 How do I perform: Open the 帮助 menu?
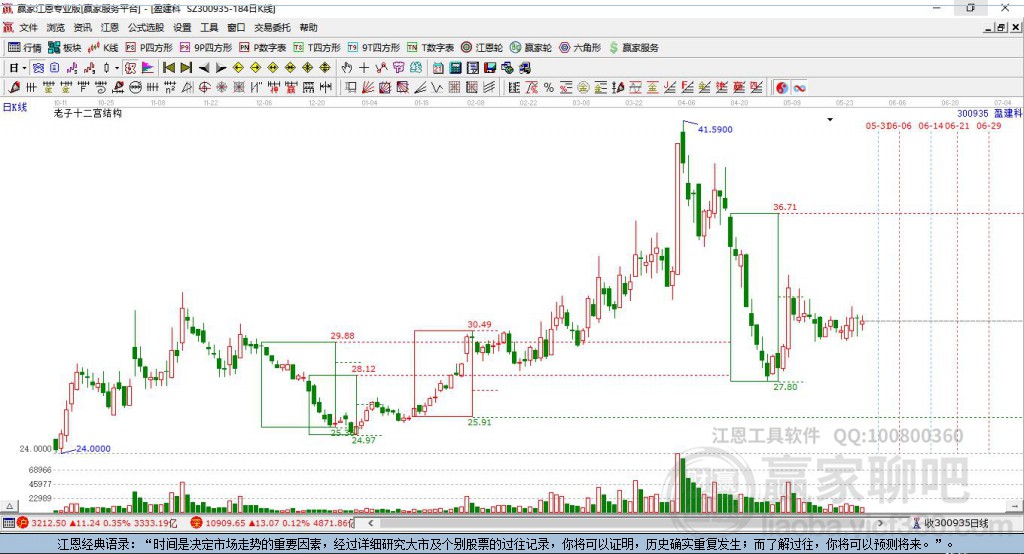click(308, 27)
